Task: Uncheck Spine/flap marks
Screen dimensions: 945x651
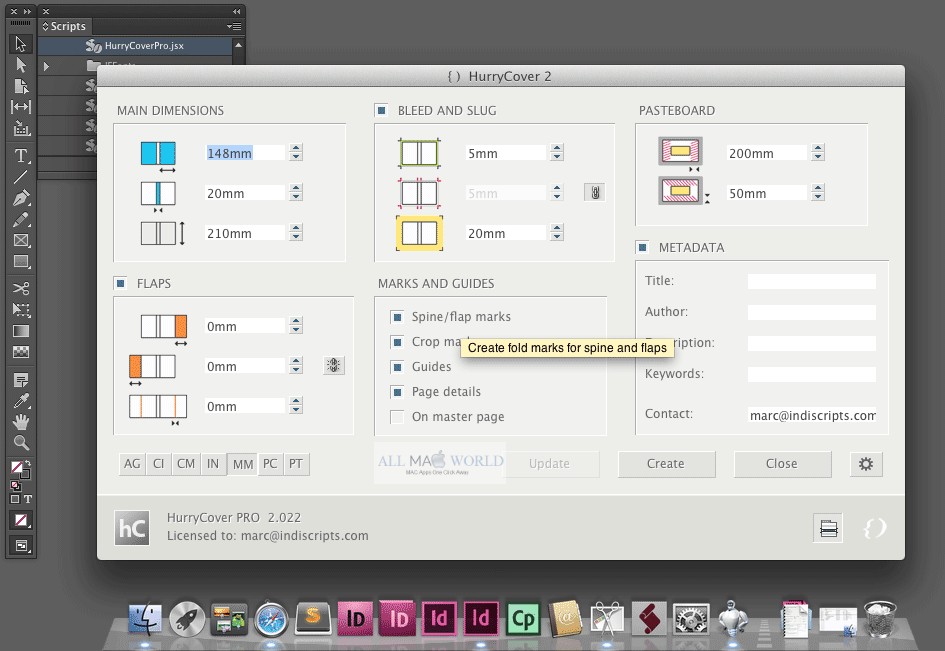Action: pyautogui.click(x=397, y=317)
